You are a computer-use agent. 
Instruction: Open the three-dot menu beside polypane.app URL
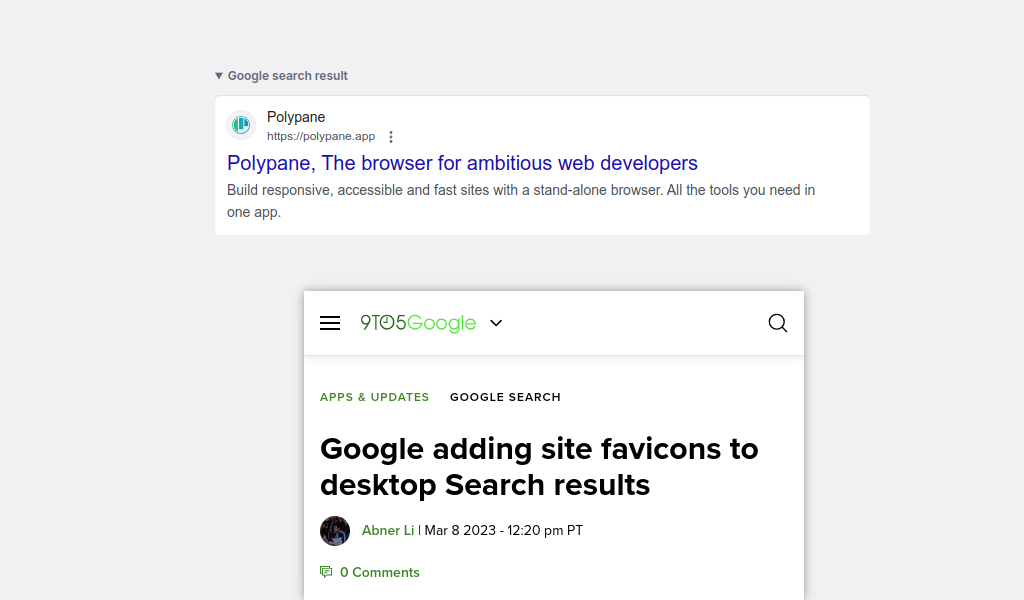click(x=391, y=136)
